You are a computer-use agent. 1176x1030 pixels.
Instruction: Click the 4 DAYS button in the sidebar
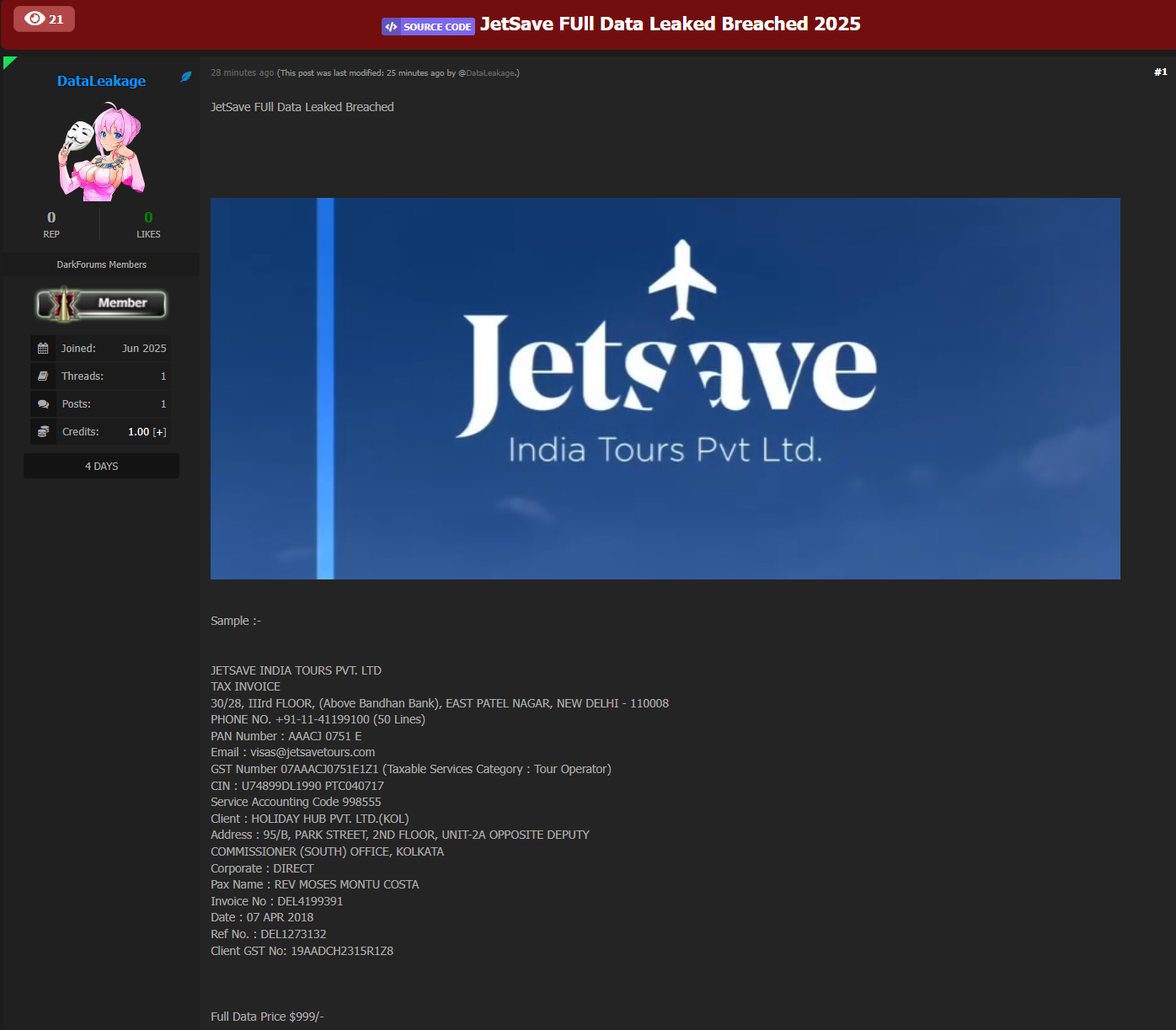[x=101, y=465]
